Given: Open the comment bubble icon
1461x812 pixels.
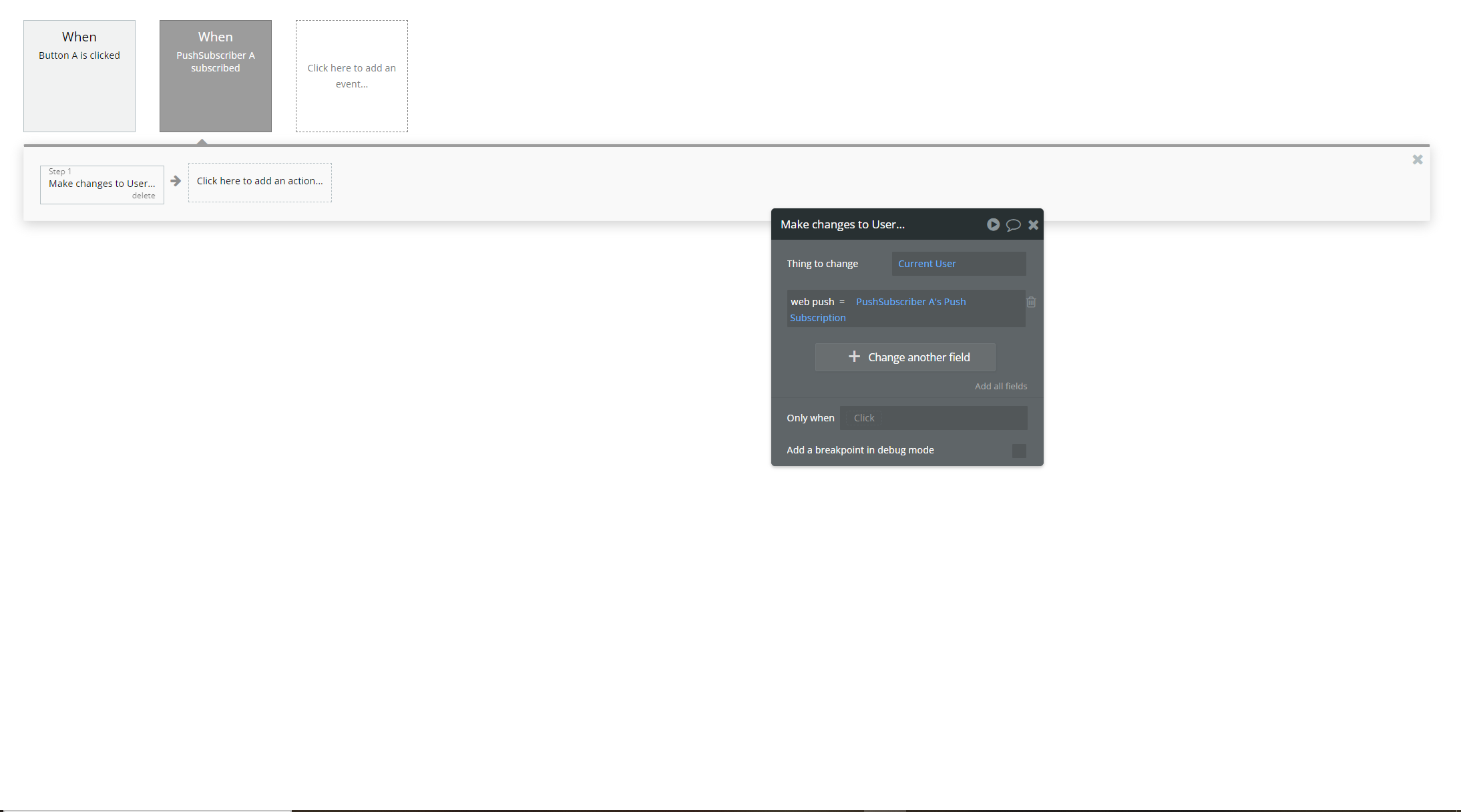Looking at the screenshot, I should tap(1013, 225).
